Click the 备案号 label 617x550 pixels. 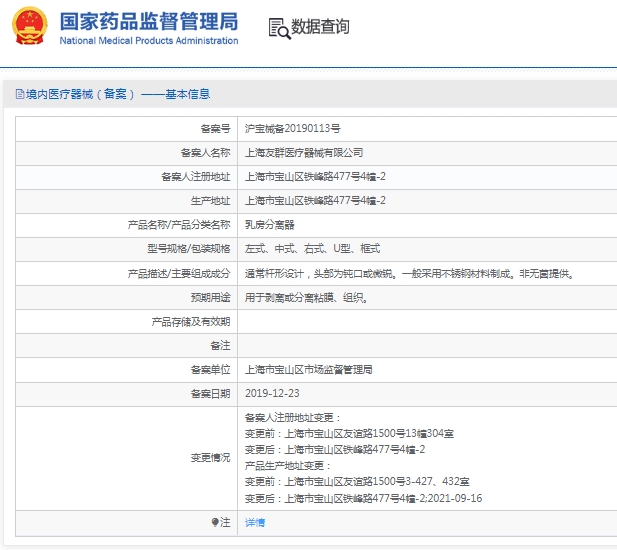215,129
